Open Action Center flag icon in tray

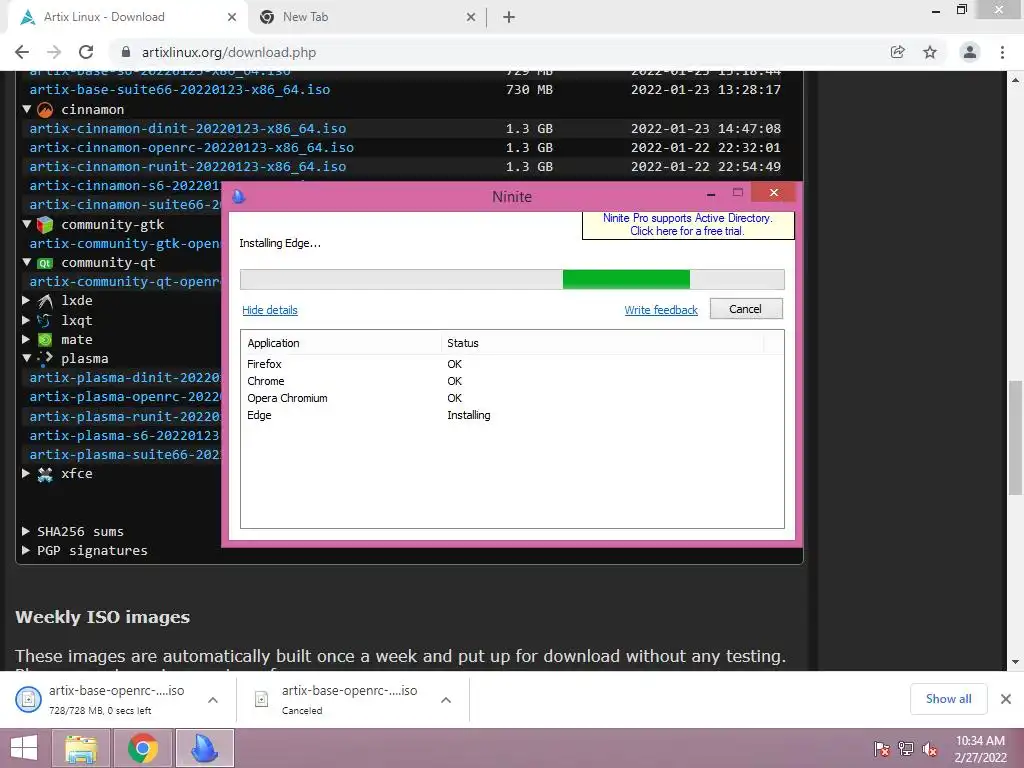882,749
